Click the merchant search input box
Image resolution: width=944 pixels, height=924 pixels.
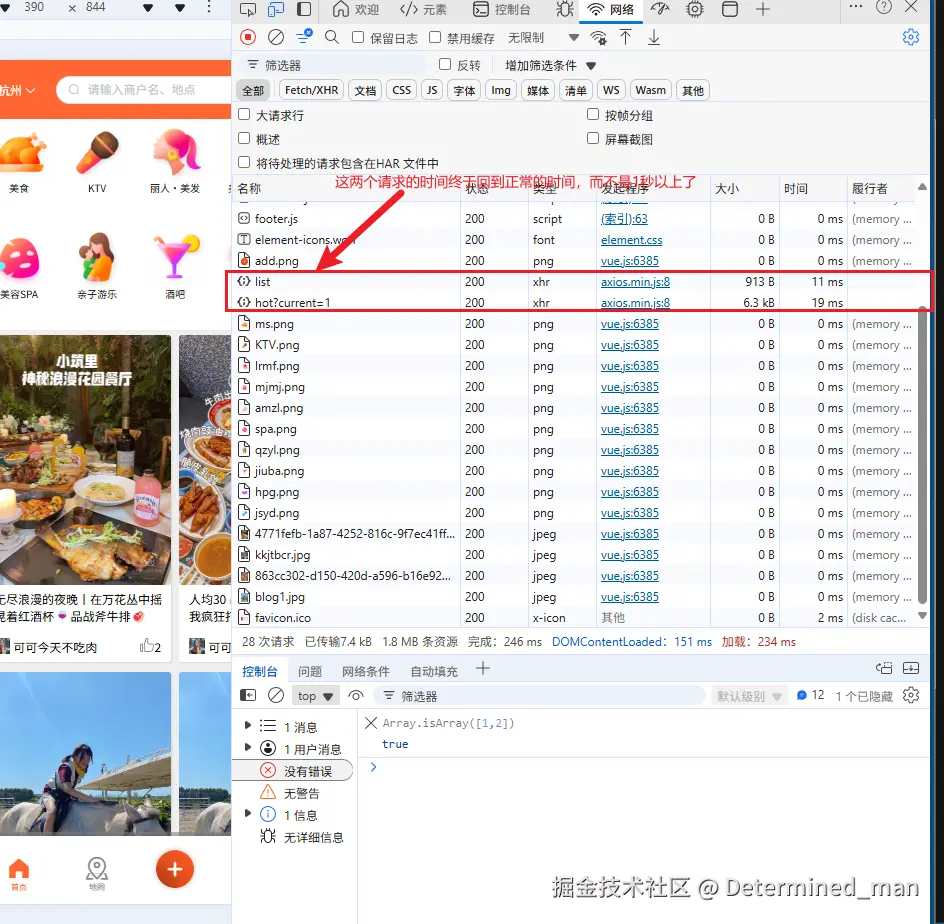coord(143,90)
